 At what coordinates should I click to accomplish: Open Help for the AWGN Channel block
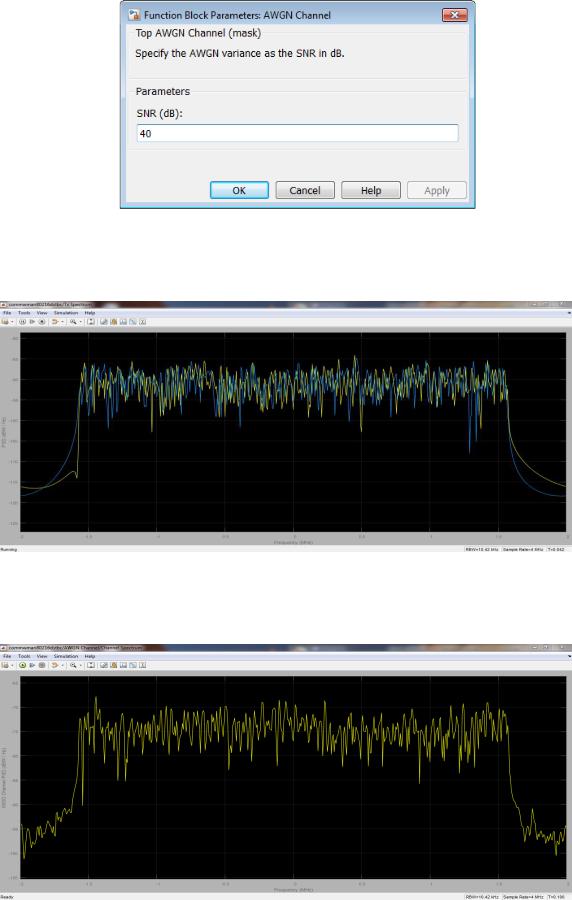[x=371, y=191]
